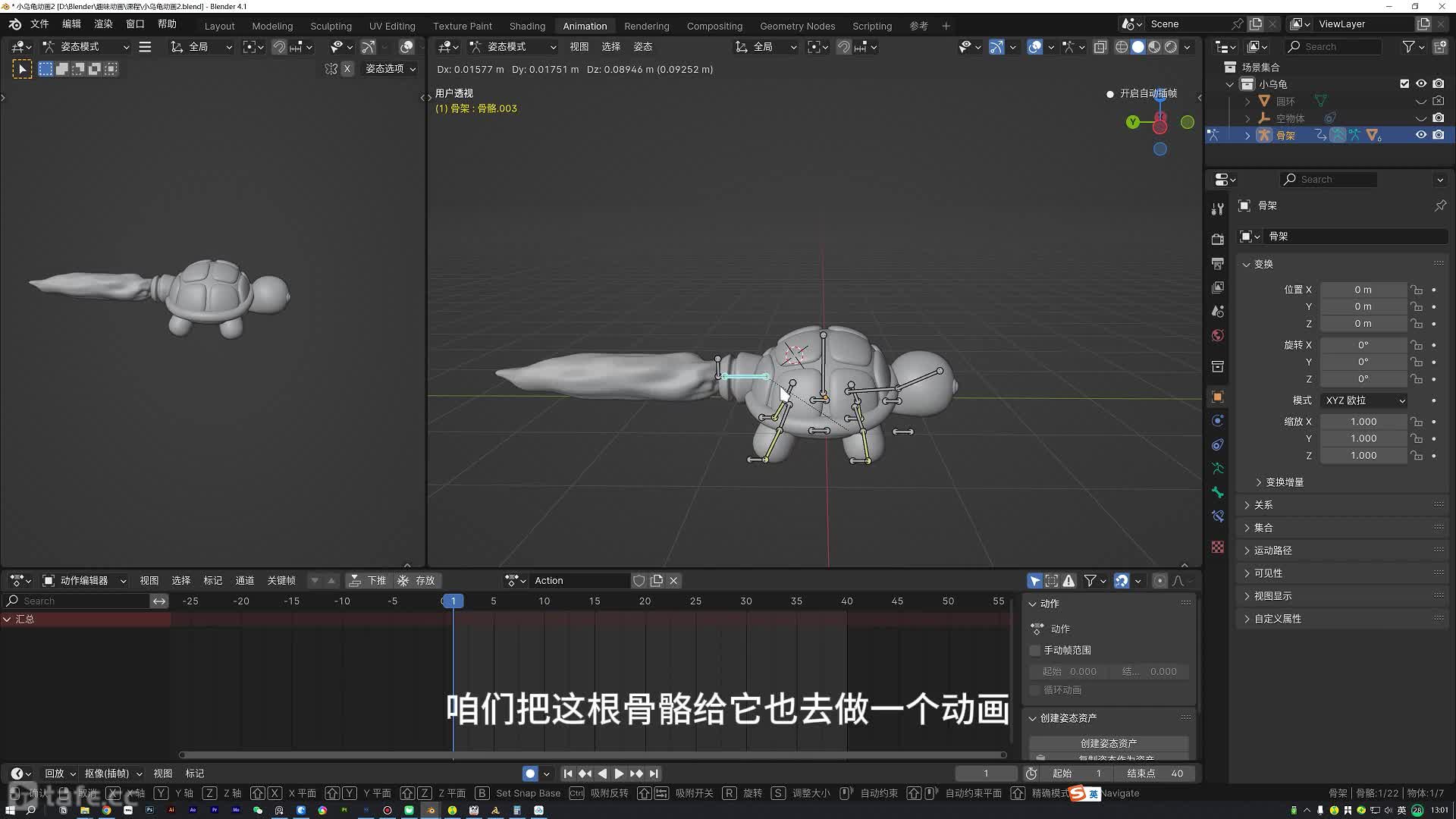The width and height of the screenshot is (1456, 819).
Task: Open the Scene properties tab icon
Action: pyautogui.click(x=1218, y=312)
